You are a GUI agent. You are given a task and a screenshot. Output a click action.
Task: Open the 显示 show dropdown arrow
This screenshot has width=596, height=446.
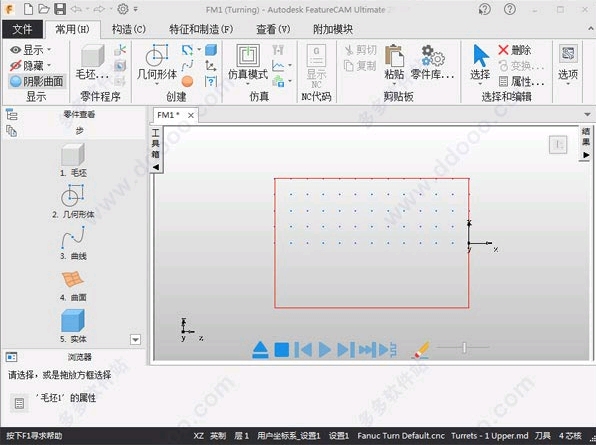[x=49, y=50]
